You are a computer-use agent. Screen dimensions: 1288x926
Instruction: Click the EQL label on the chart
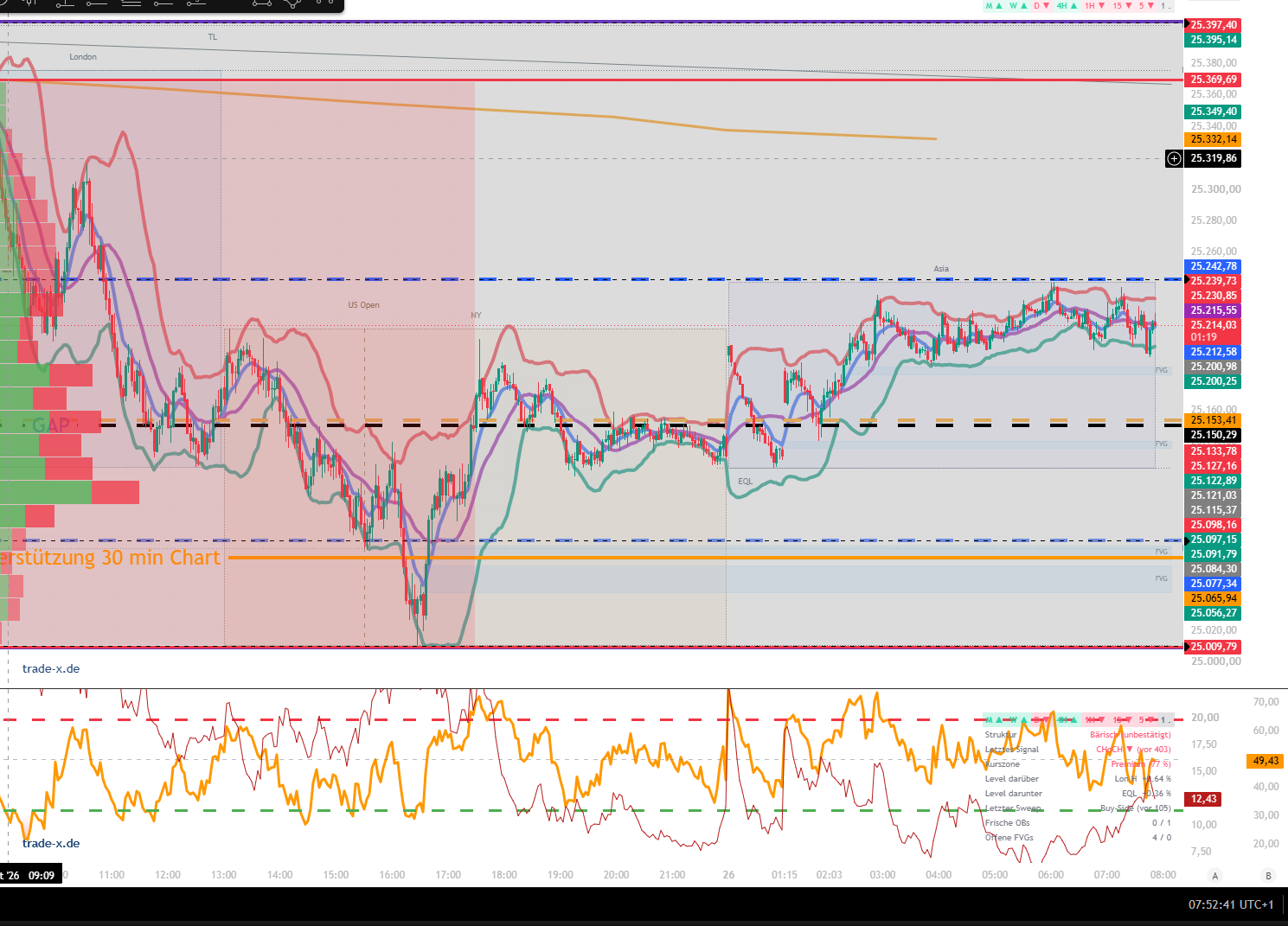click(x=746, y=482)
